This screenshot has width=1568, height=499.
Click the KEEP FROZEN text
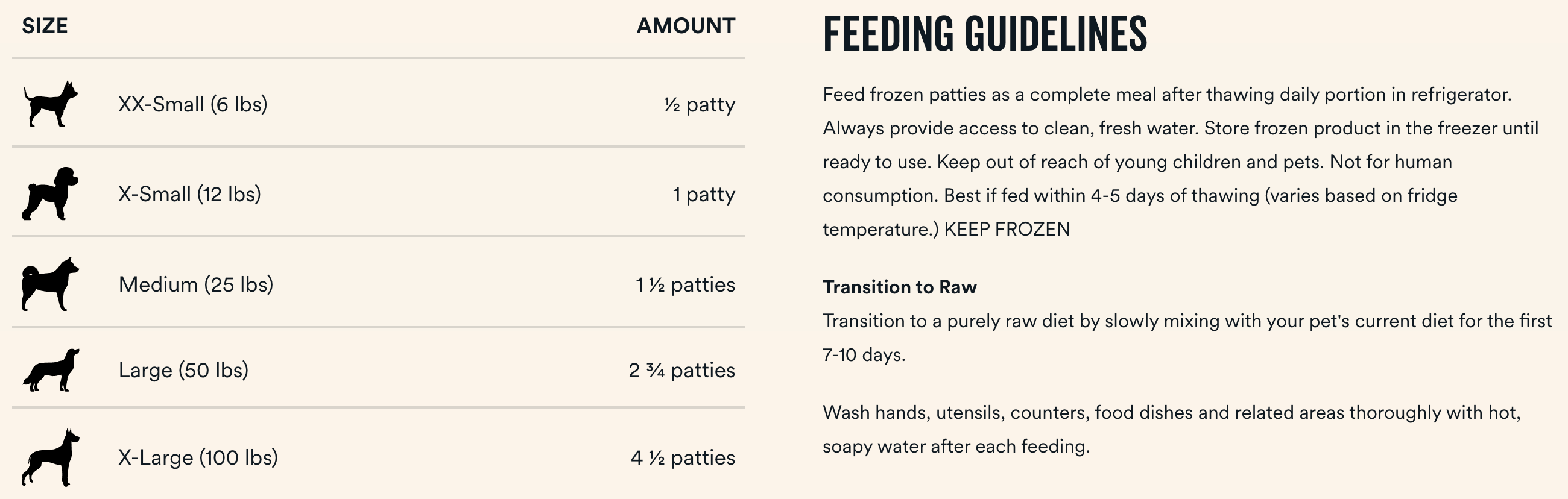1007,230
